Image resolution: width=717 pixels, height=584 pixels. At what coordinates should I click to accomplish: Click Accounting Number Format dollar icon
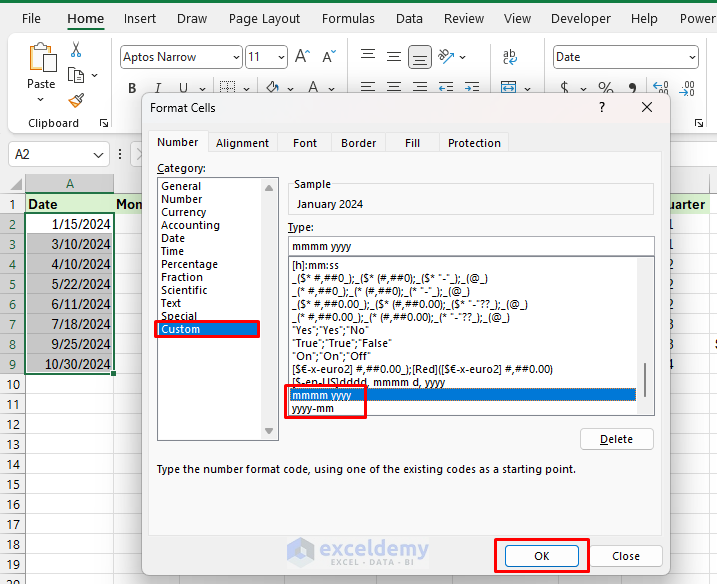[565, 87]
